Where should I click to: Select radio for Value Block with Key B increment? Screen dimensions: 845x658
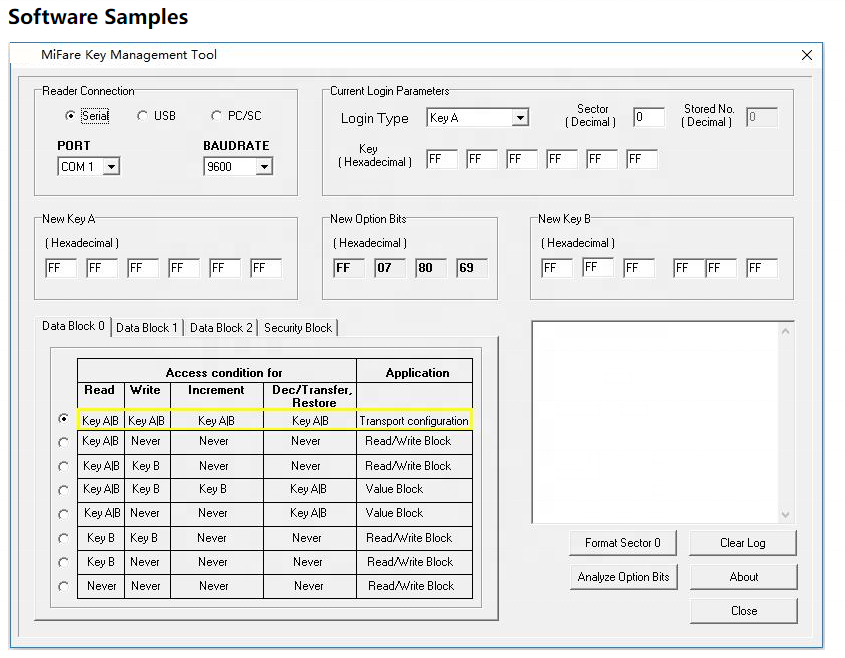pos(64,490)
